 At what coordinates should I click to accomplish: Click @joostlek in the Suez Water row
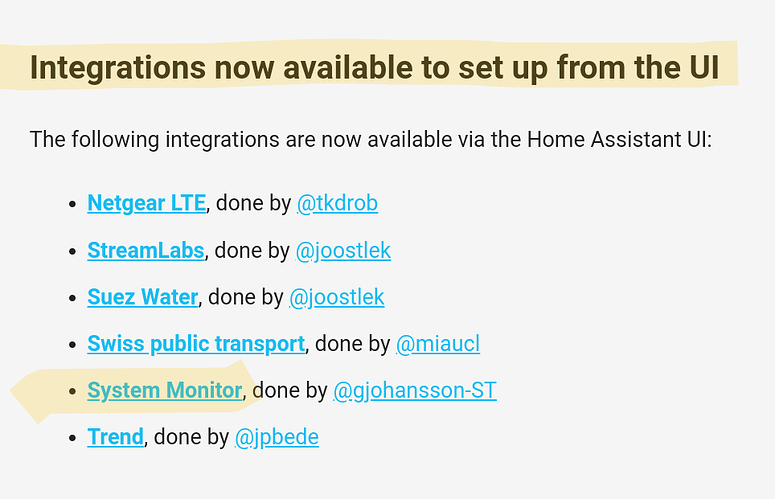coord(337,297)
